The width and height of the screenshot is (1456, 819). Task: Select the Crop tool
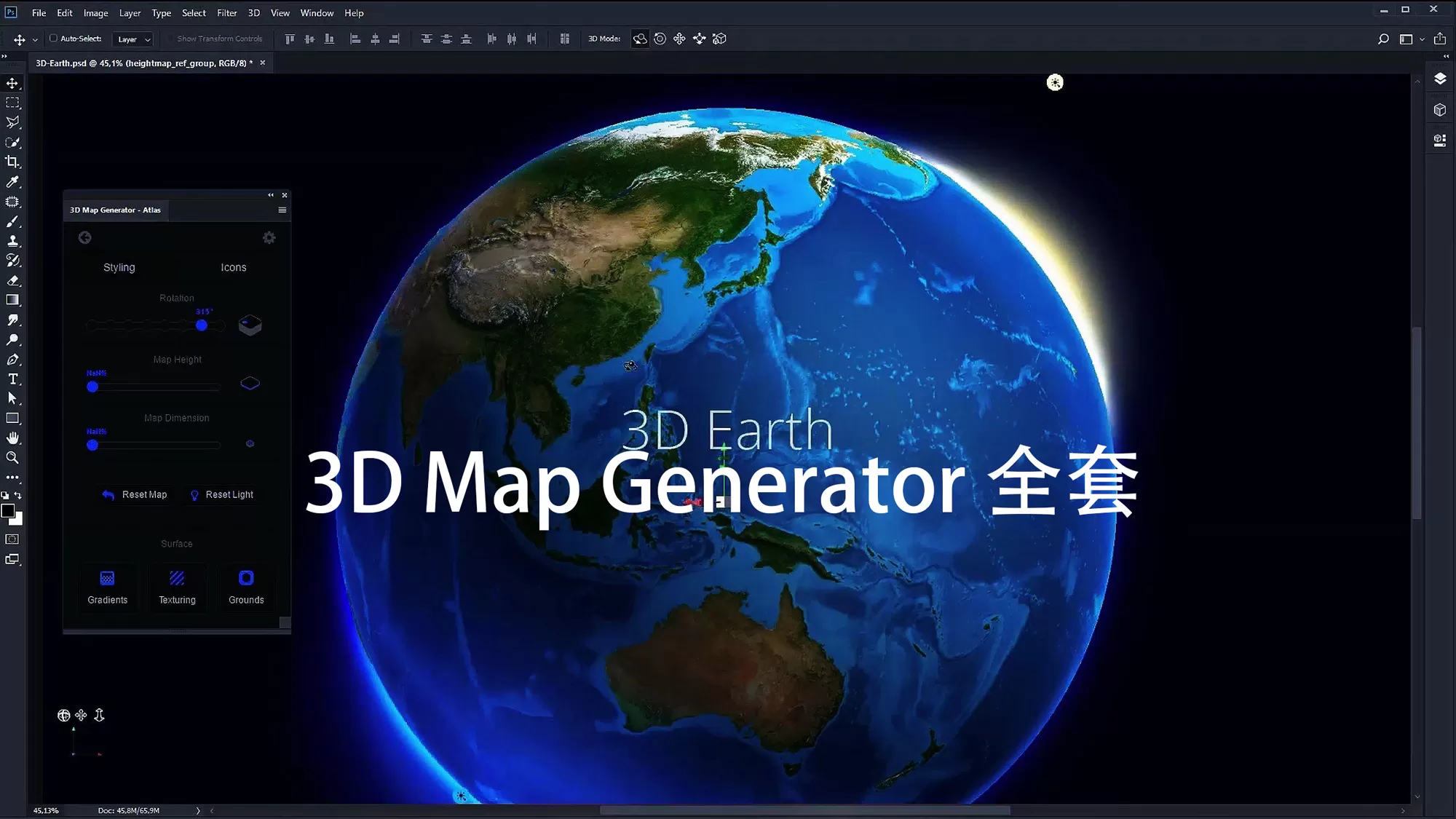(12, 162)
